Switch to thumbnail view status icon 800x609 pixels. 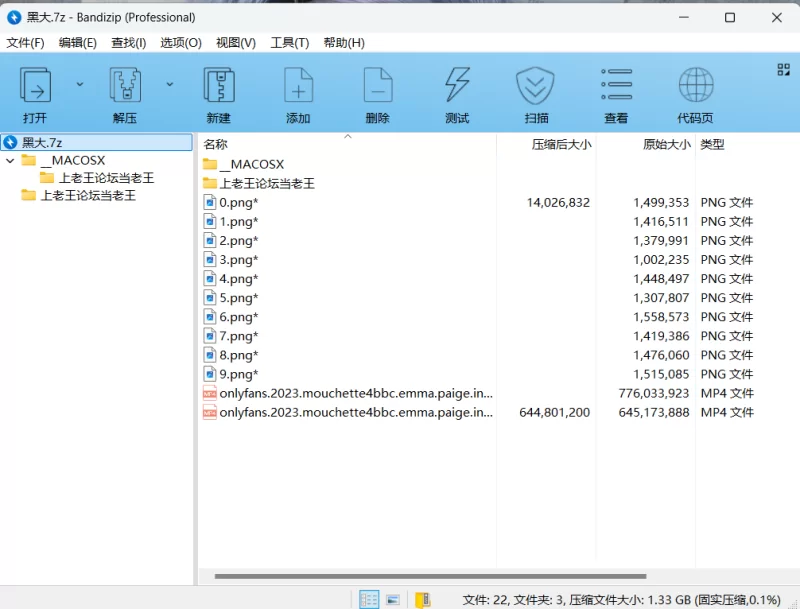click(393, 599)
